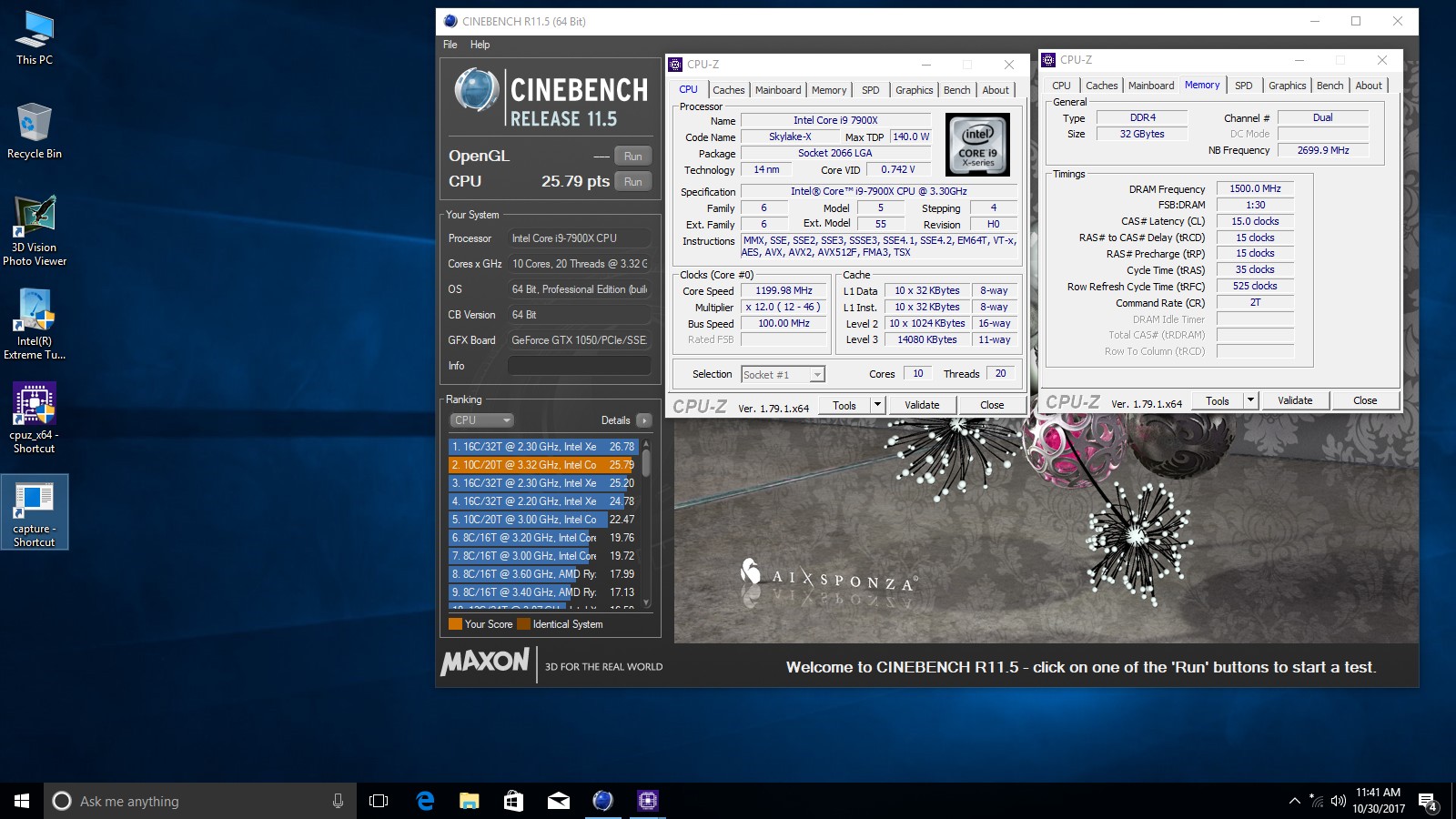Open Microsoft Store from taskbar
The image size is (1456, 819).
(x=513, y=801)
